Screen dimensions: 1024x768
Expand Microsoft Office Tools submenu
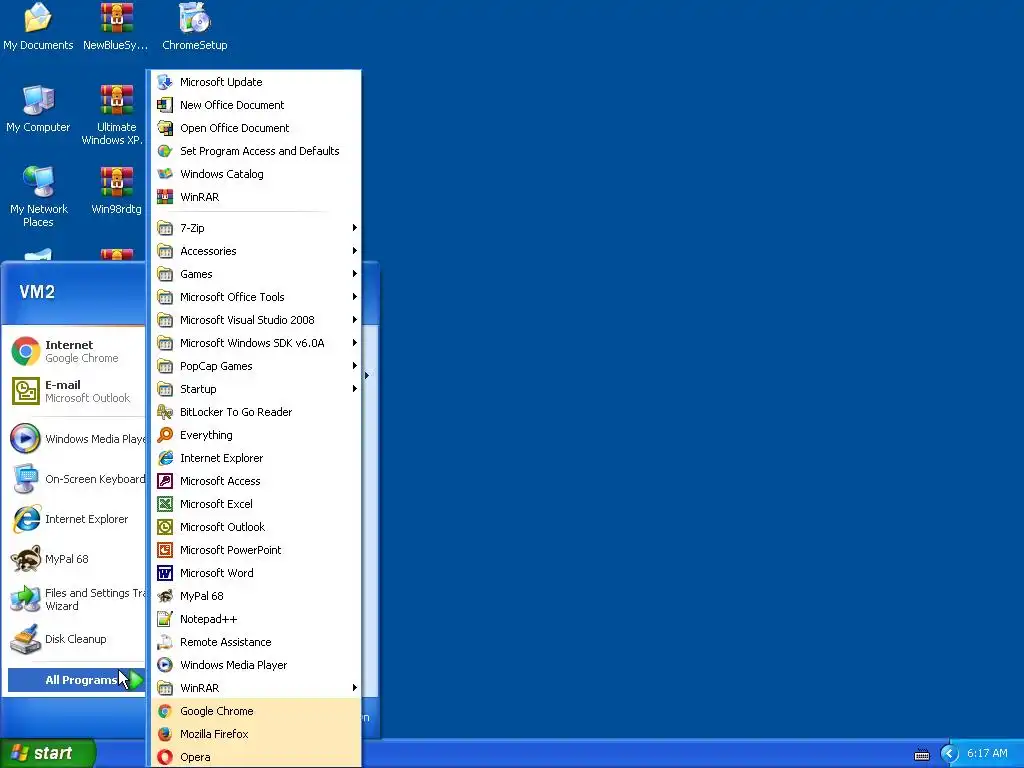point(255,296)
